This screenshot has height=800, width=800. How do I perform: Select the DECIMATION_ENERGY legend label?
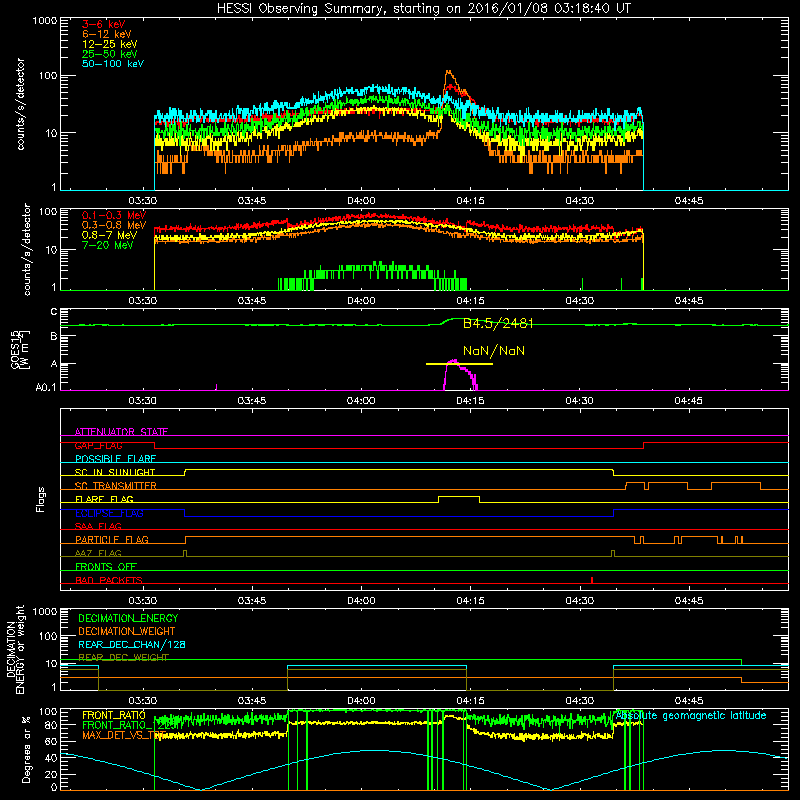(x=128, y=618)
